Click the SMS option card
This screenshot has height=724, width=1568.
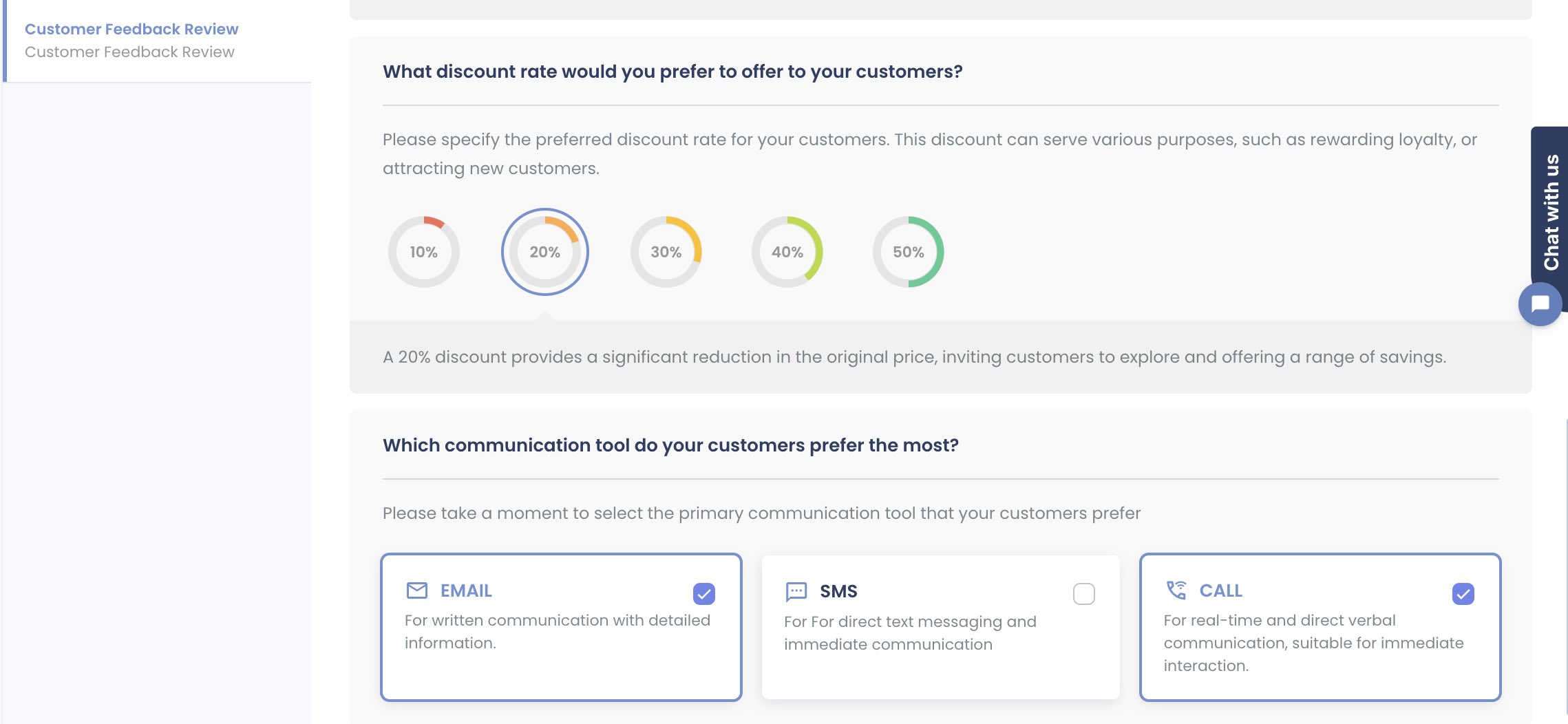pos(940,626)
